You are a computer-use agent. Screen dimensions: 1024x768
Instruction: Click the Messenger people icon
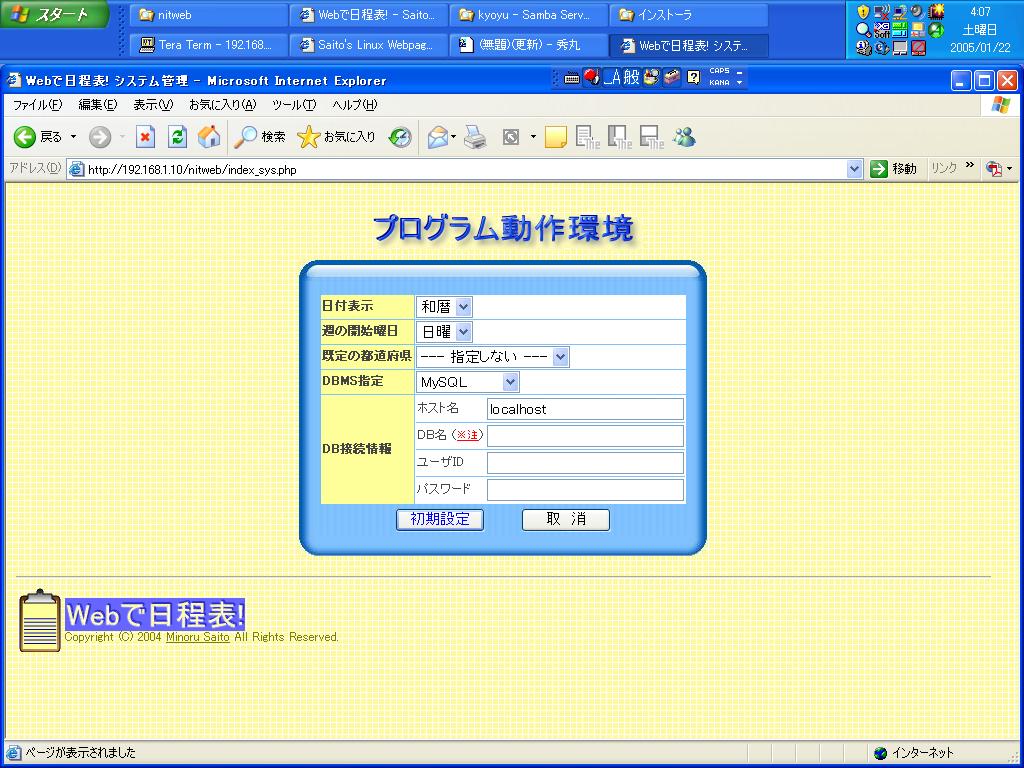pyautogui.click(x=684, y=137)
